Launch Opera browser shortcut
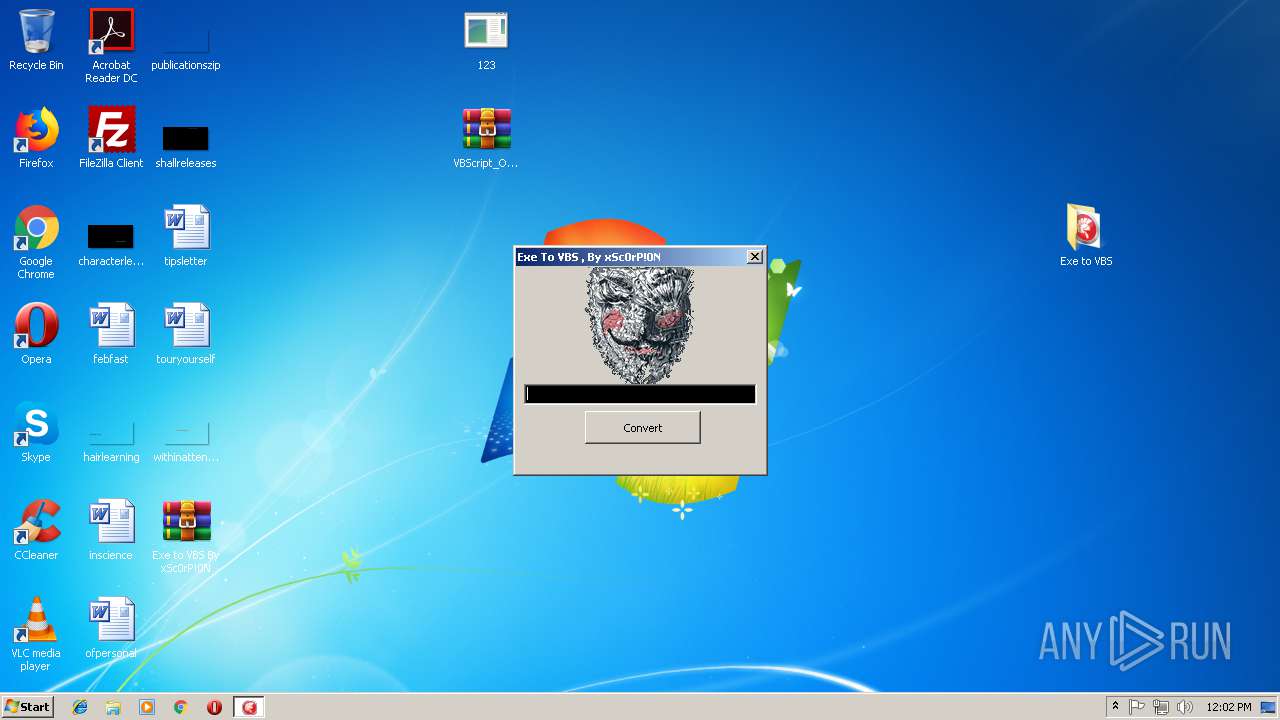 pos(36,334)
